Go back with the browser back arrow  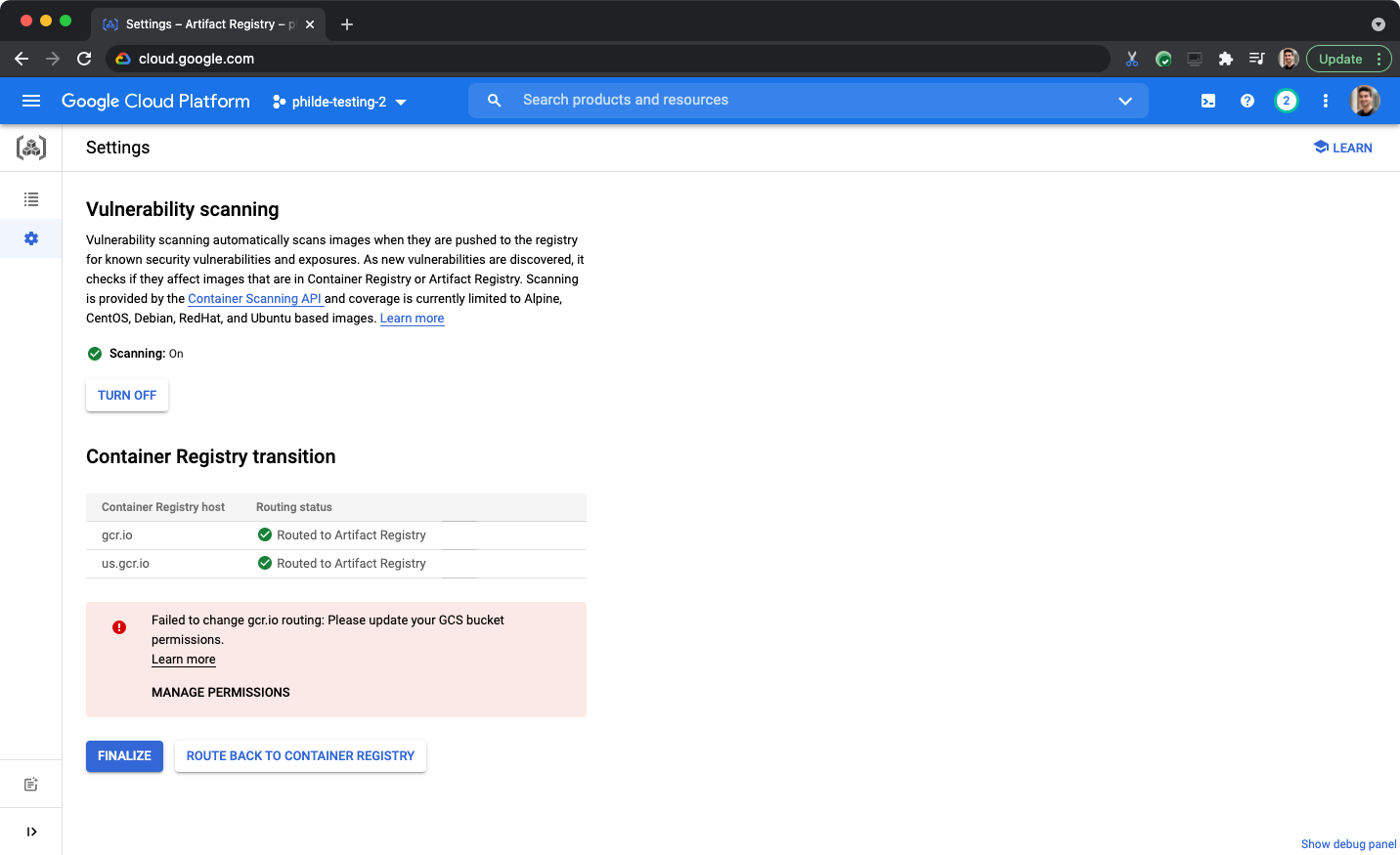pos(22,59)
